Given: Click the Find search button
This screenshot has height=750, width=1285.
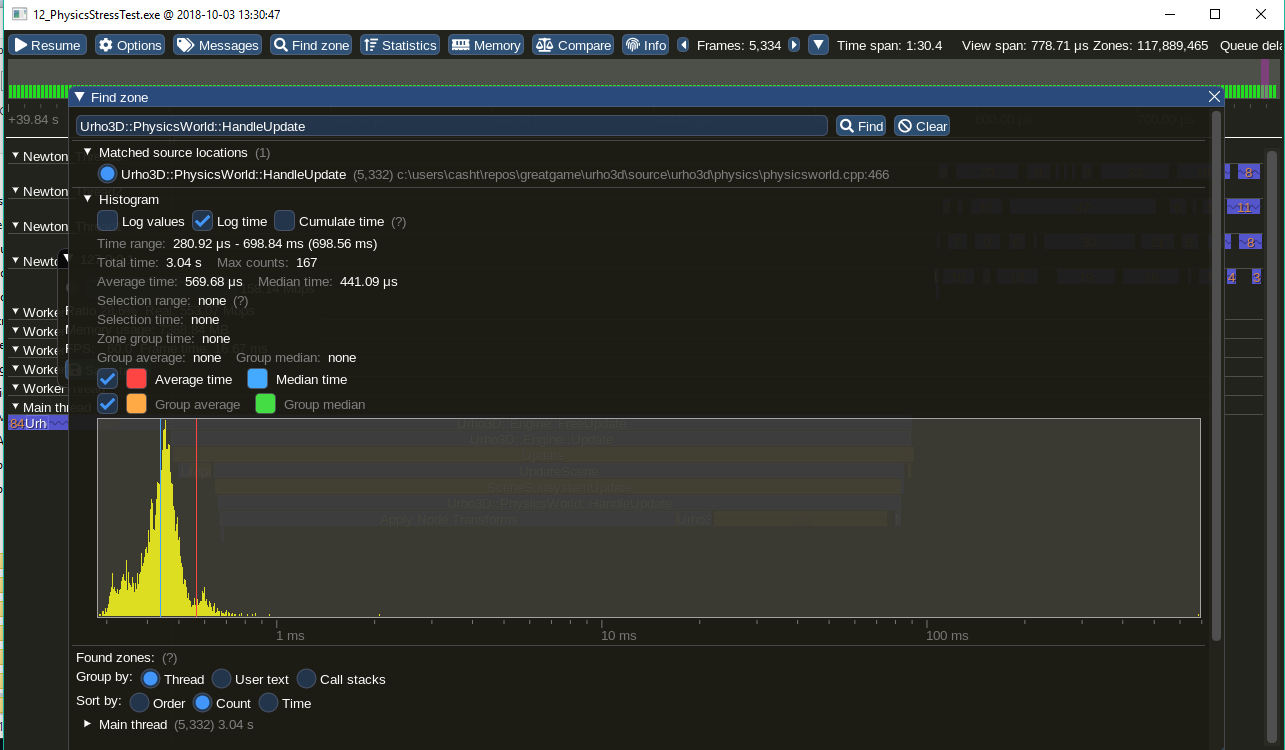Looking at the screenshot, I should point(862,126).
